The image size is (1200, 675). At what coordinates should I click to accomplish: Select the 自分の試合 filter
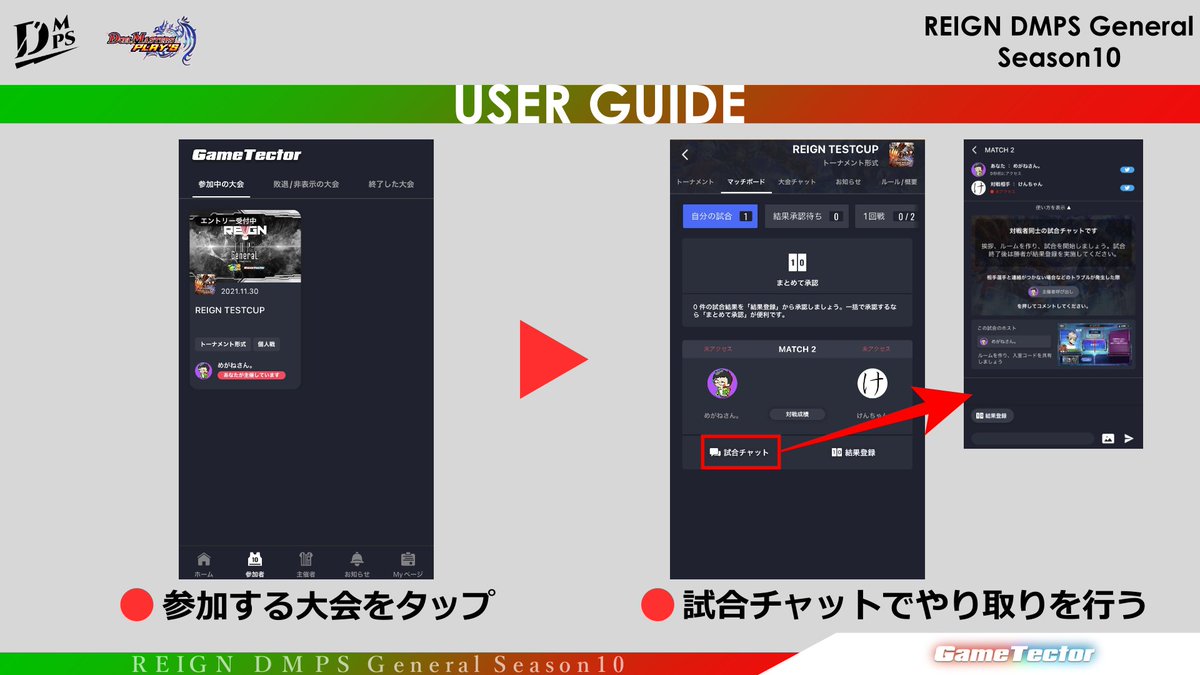coord(720,216)
